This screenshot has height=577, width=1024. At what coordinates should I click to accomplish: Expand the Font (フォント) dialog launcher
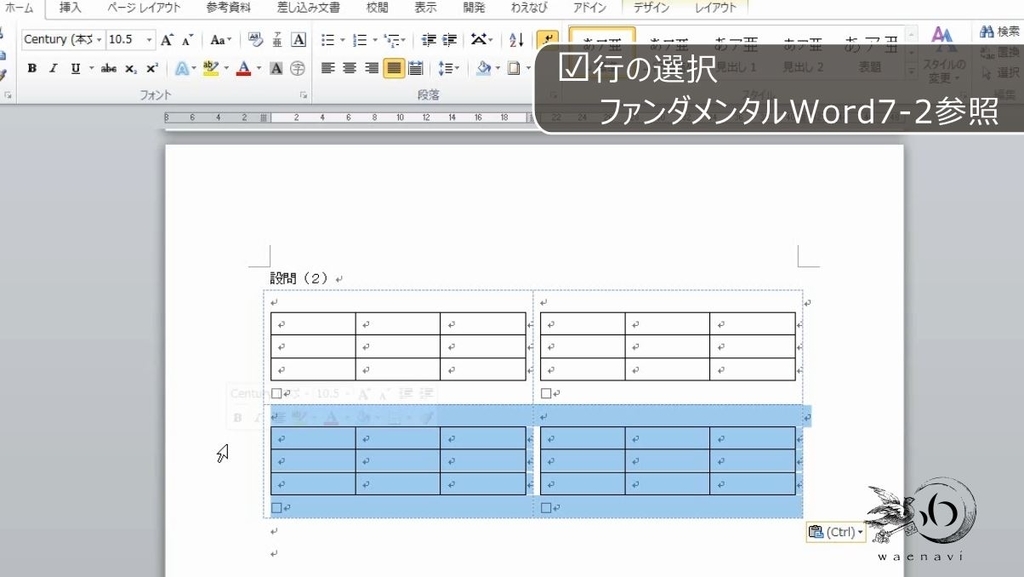304,95
